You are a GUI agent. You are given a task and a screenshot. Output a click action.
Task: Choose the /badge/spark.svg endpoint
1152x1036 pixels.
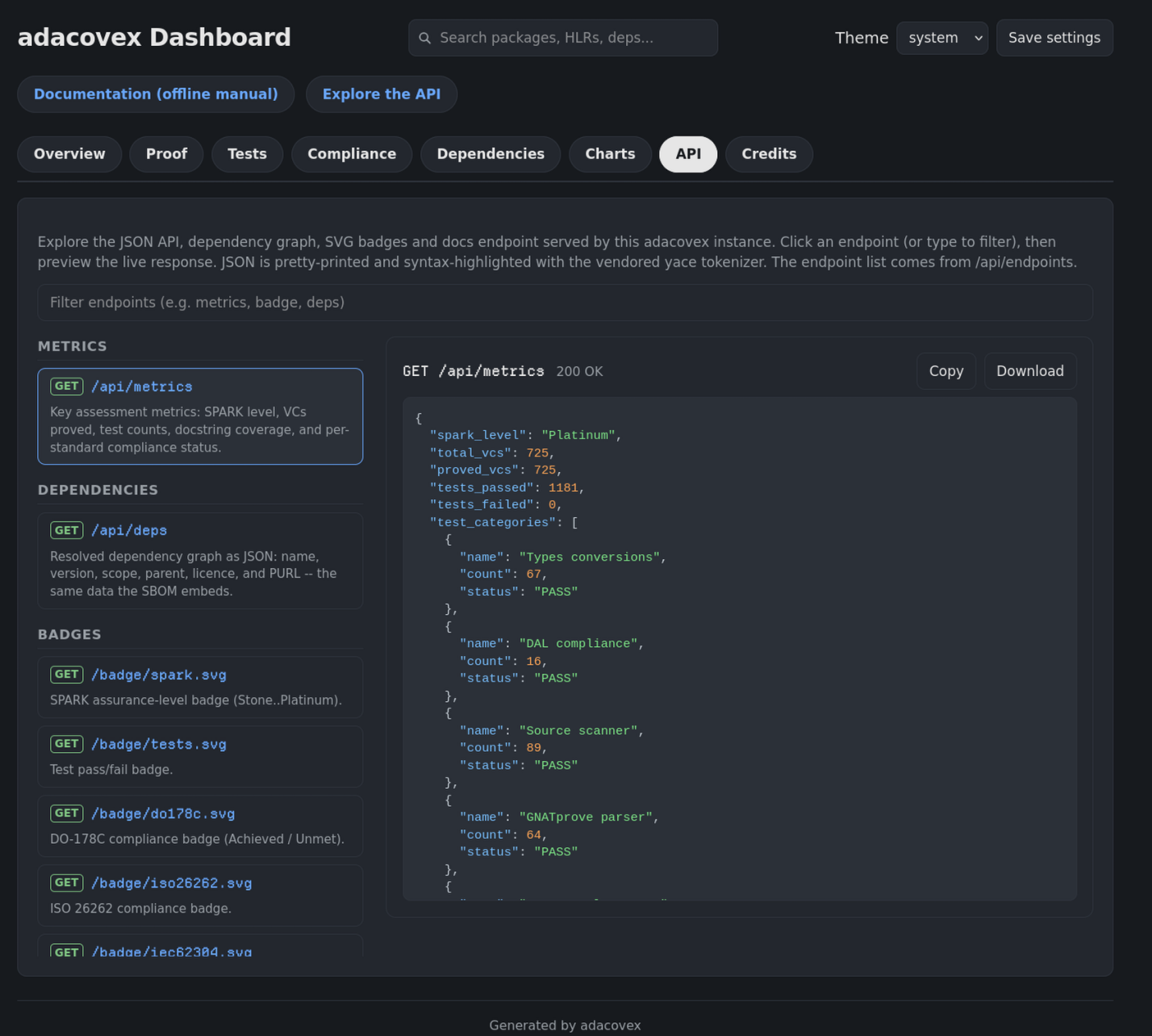(x=200, y=687)
